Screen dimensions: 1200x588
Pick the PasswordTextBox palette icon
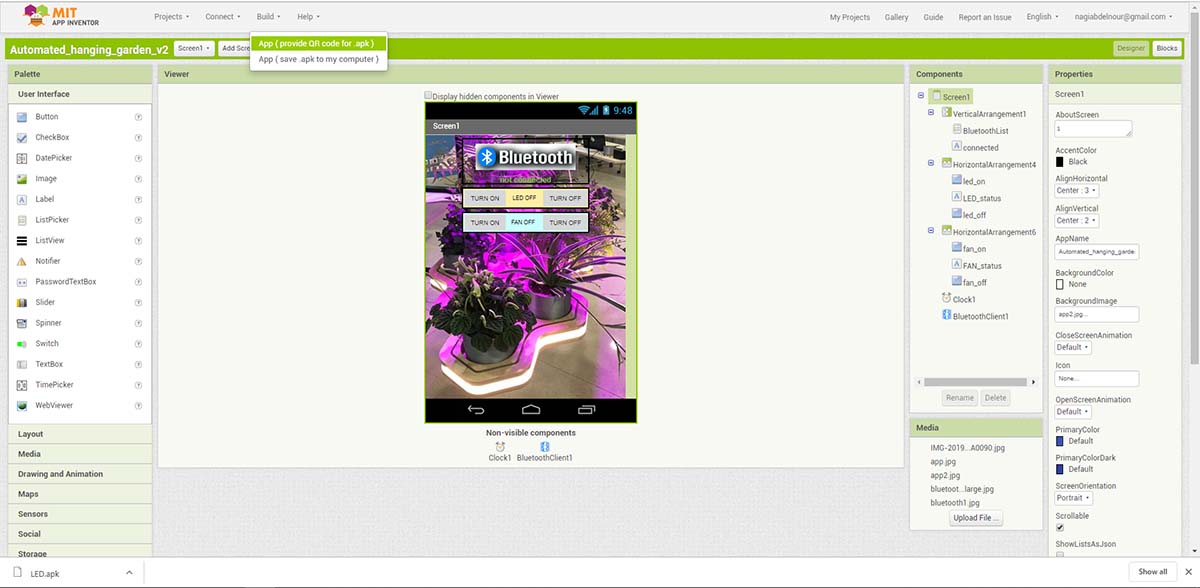[x=23, y=282]
